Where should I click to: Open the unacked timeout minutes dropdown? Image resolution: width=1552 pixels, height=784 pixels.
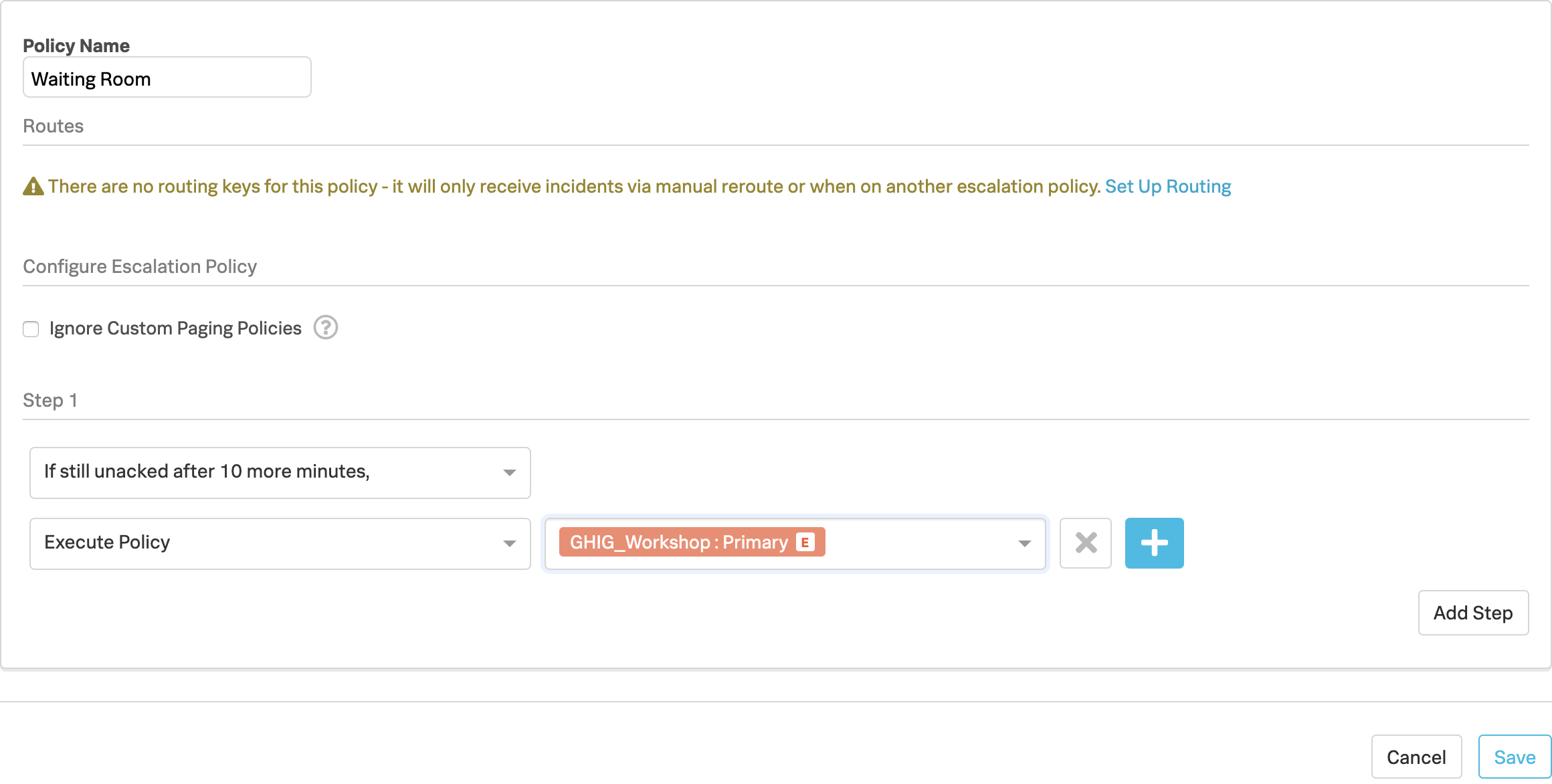pos(280,472)
